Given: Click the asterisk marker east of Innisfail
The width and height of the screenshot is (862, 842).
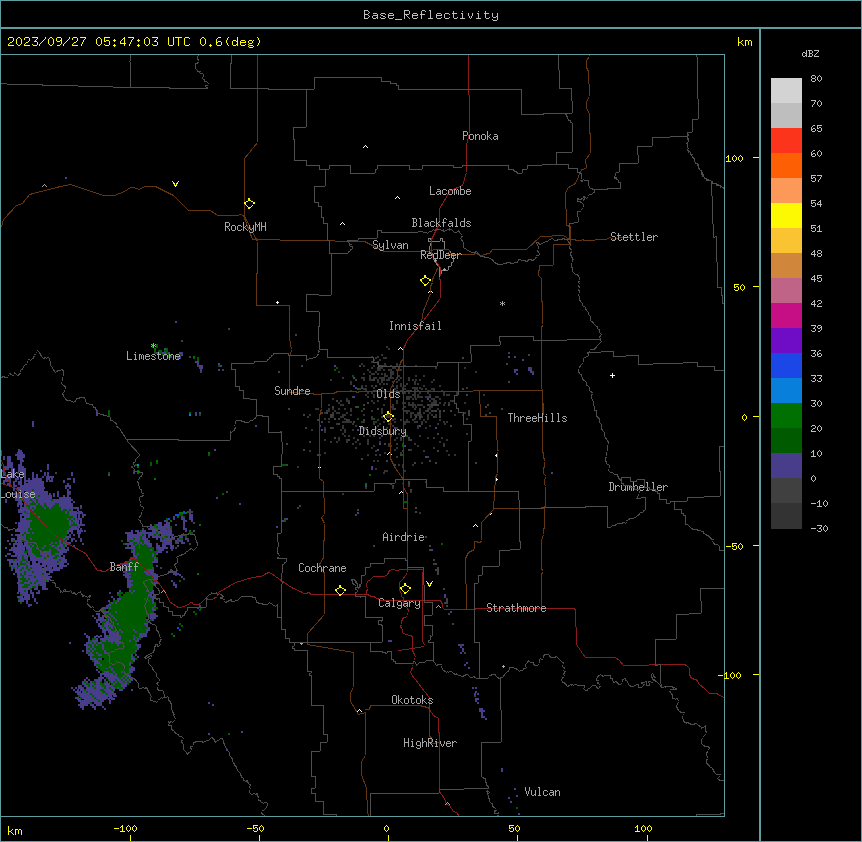Looking at the screenshot, I should pyautogui.click(x=502, y=303).
